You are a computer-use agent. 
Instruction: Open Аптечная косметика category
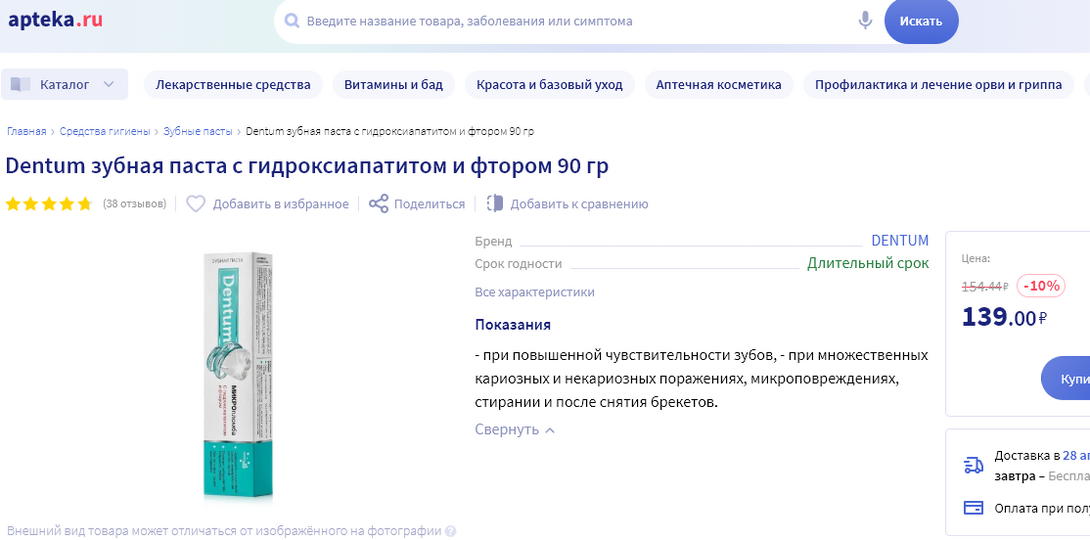click(719, 85)
